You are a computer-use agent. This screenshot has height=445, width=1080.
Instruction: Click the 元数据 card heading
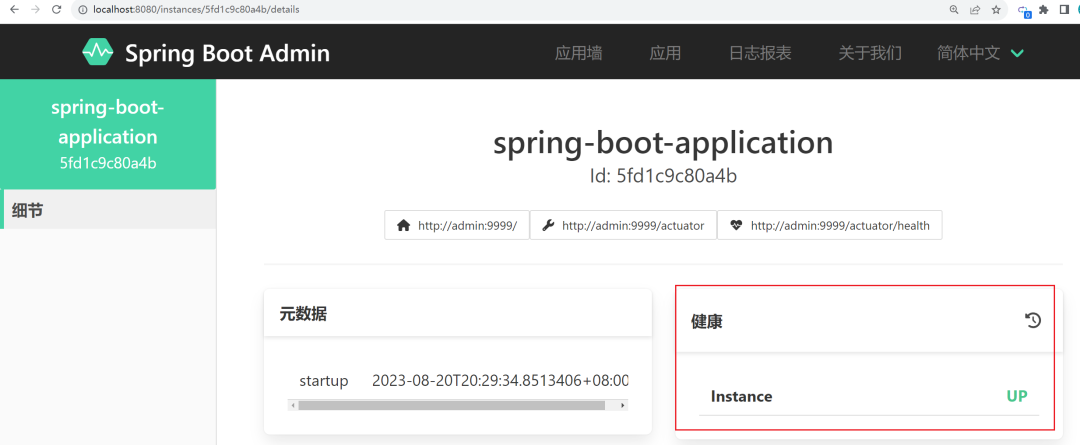click(303, 314)
